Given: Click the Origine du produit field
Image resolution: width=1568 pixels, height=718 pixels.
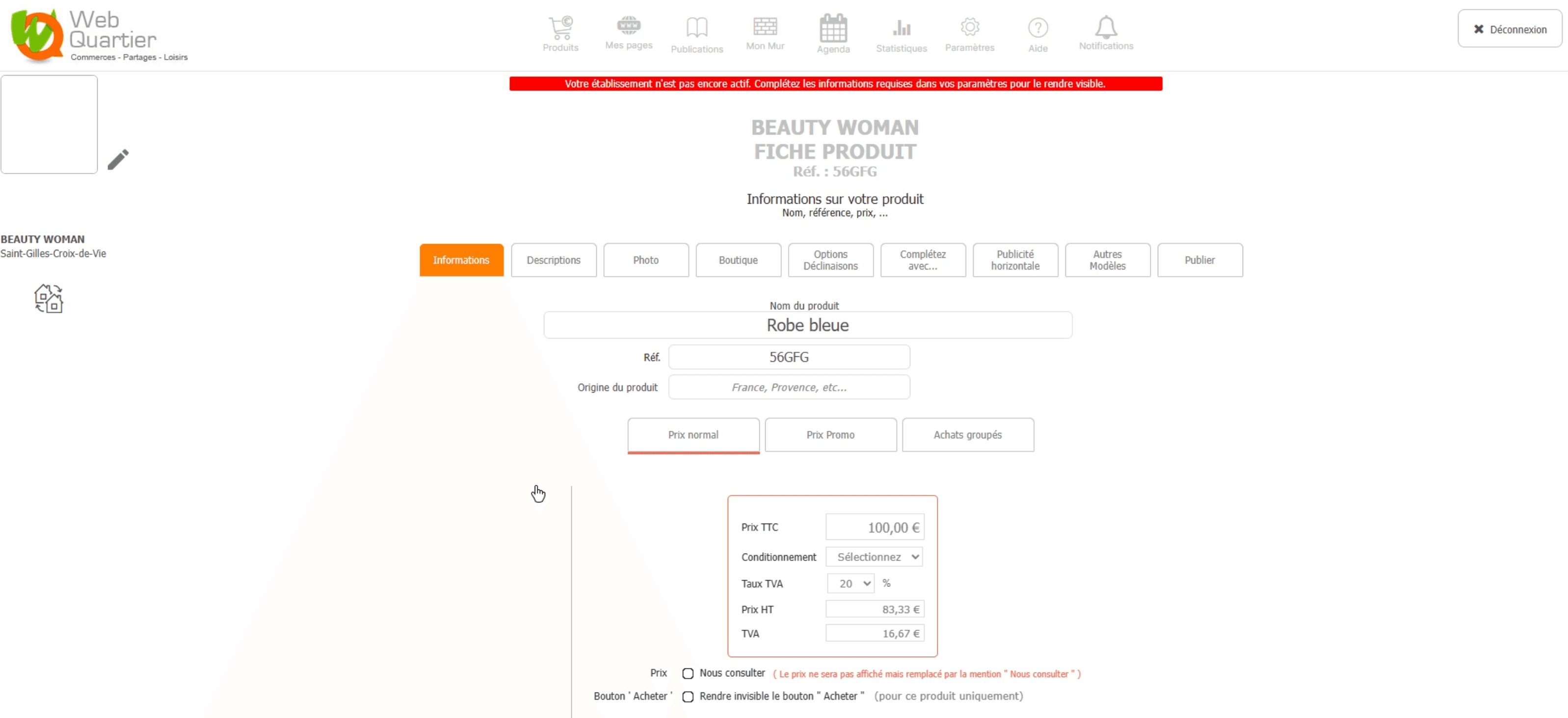Looking at the screenshot, I should (789, 387).
